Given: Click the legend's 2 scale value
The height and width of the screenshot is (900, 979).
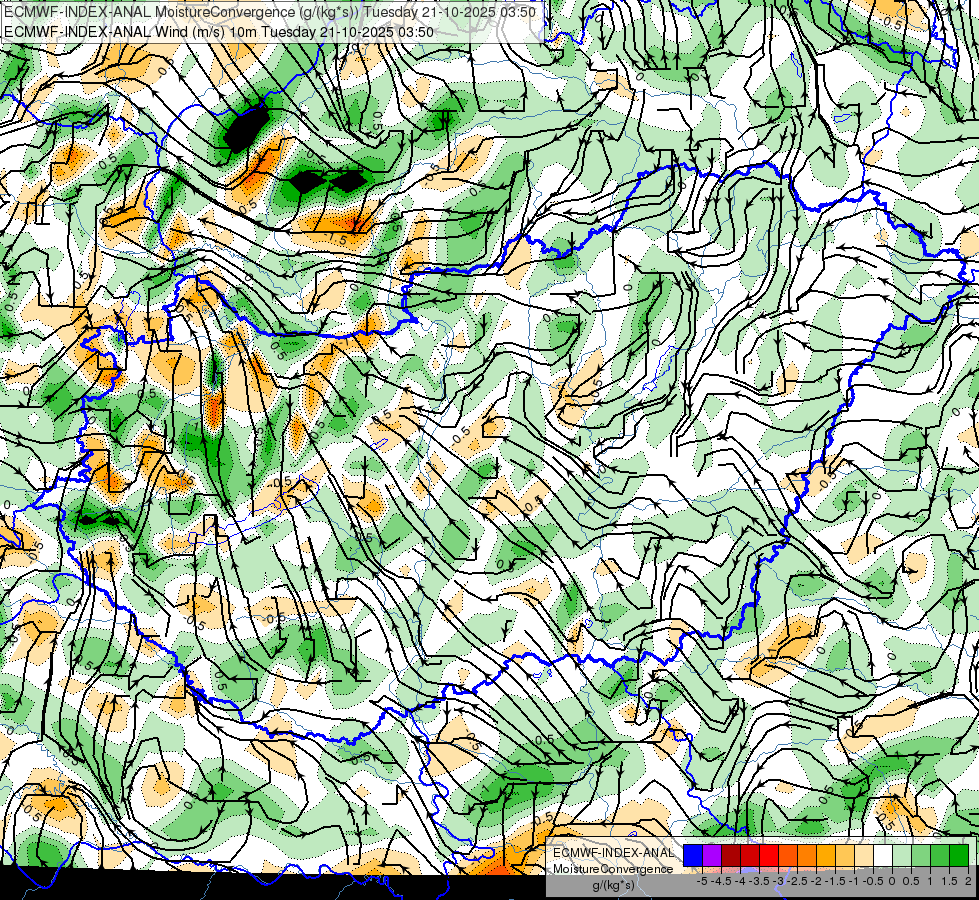Looking at the screenshot, I should 968,881.
